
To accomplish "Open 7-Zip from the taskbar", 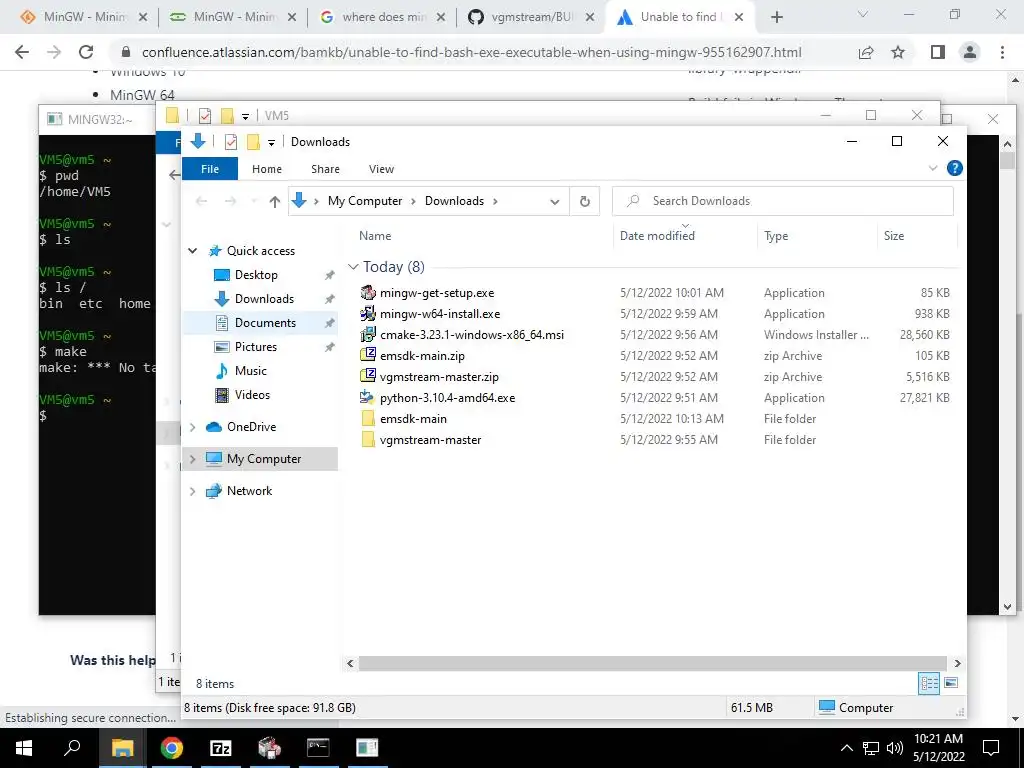I will pos(220,748).
